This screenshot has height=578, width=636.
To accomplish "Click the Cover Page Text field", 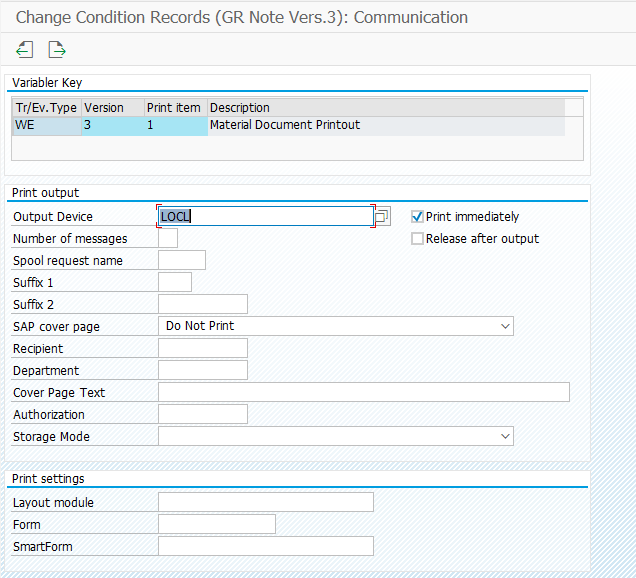I will (x=364, y=392).
